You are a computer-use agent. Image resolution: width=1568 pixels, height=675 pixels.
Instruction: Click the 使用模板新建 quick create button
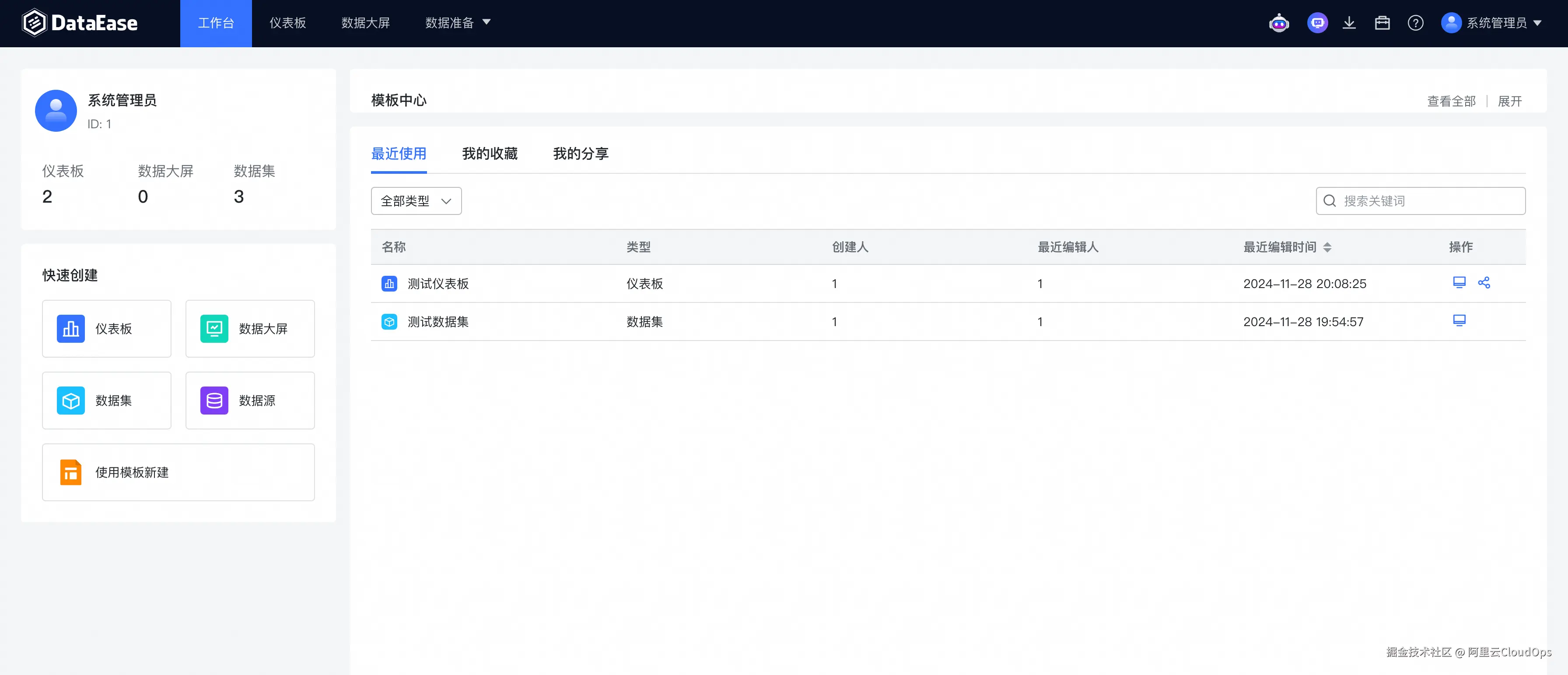(178, 472)
